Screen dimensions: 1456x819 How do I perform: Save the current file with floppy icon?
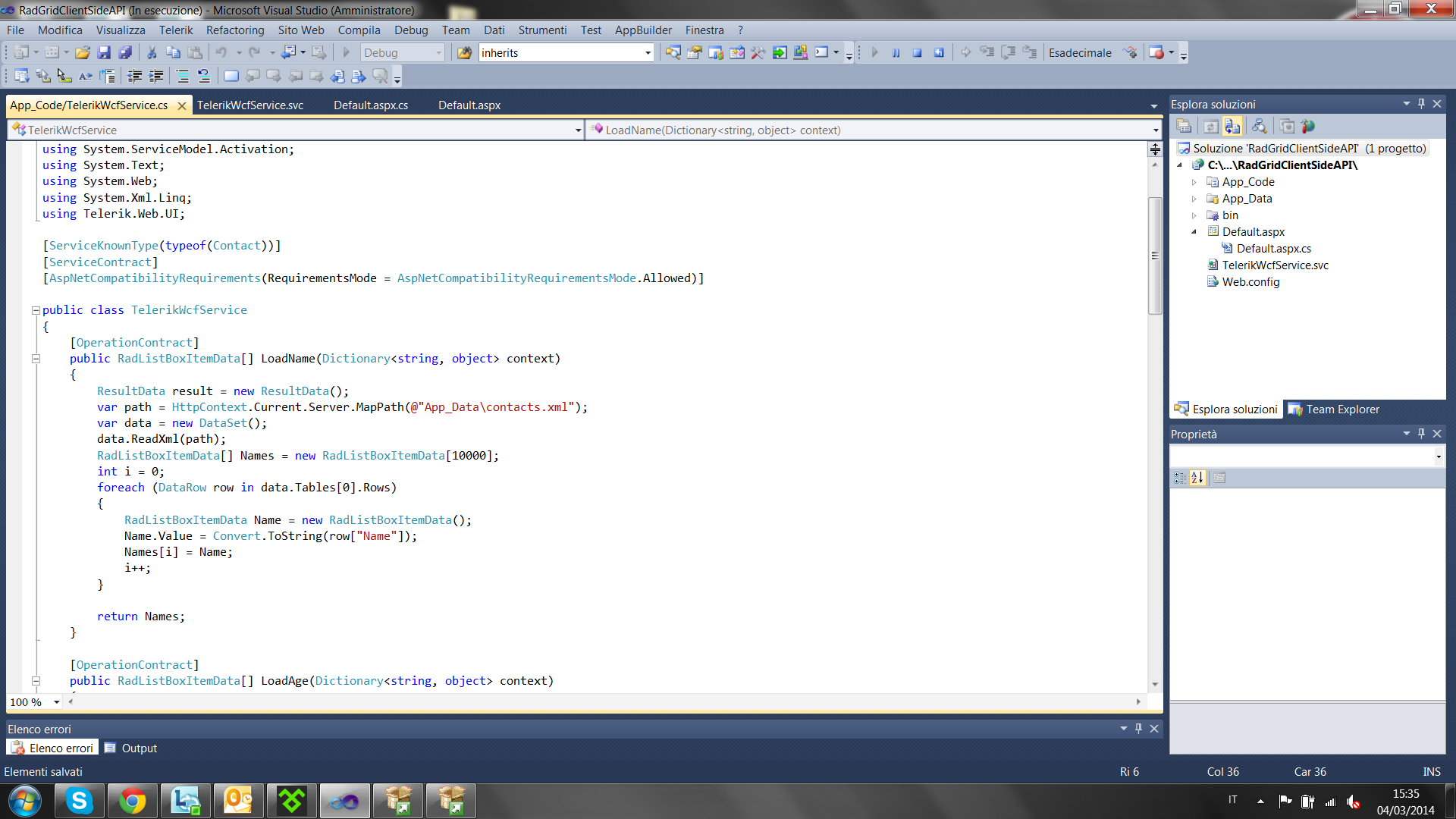click(104, 52)
